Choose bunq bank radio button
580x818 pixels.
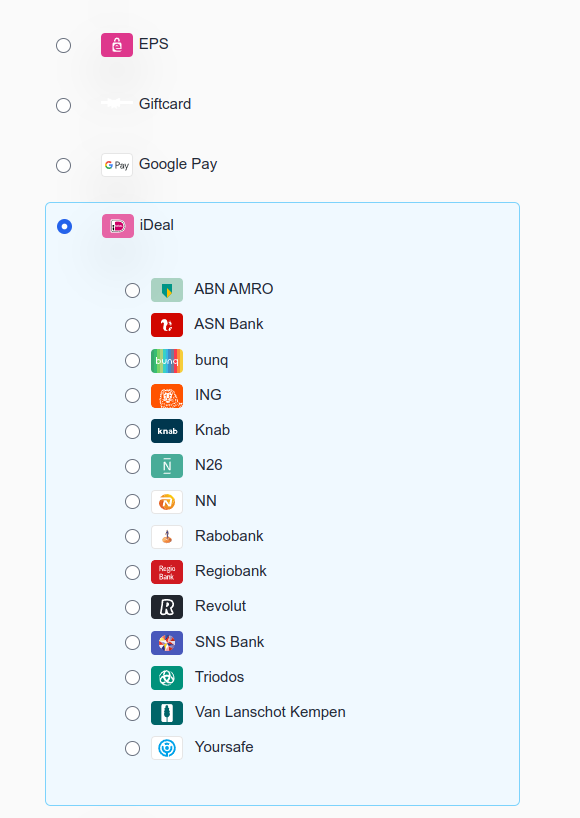[x=132, y=360]
